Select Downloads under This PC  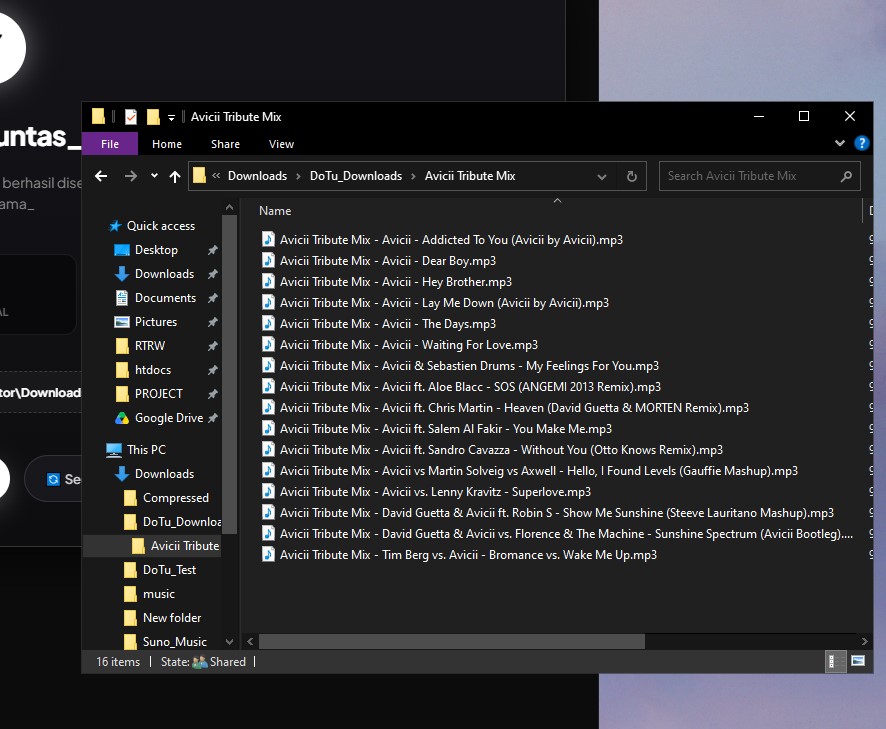164,474
